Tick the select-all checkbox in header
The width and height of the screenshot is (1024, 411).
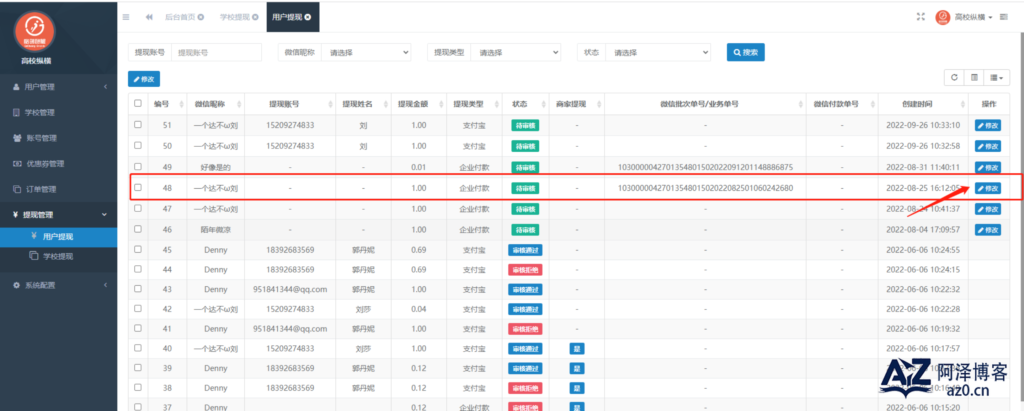(x=137, y=103)
